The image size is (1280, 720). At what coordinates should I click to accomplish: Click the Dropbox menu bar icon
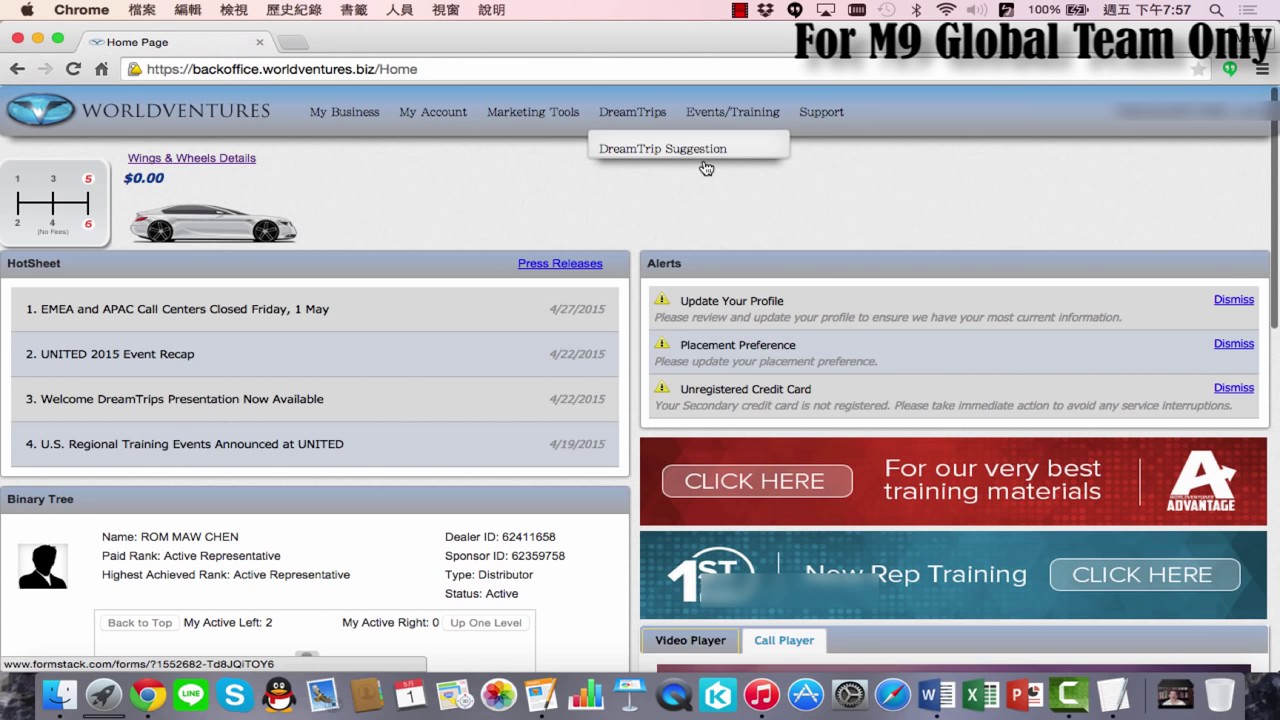tap(766, 10)
